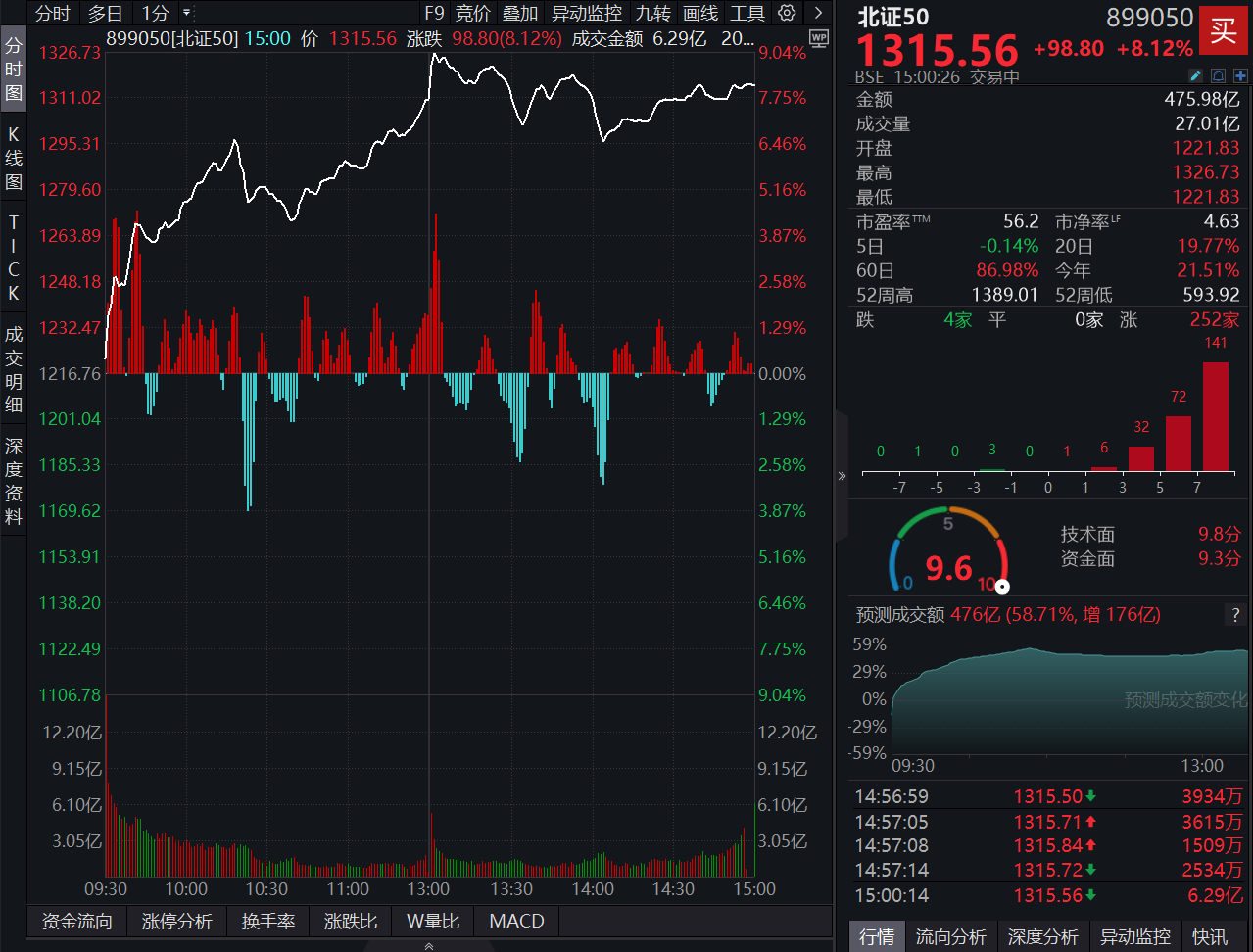Switch to 分时 view in left sidebar

point(13,69)
